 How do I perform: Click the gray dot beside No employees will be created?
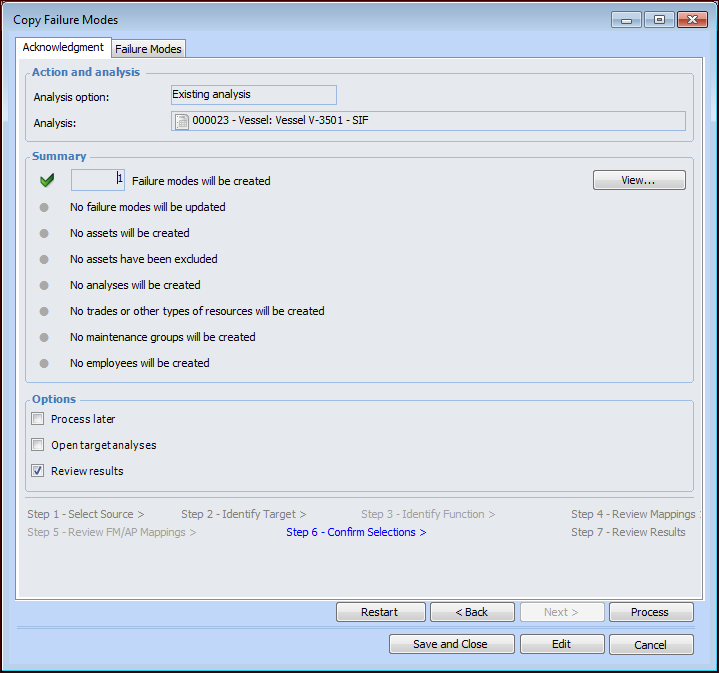pos(44,363)
